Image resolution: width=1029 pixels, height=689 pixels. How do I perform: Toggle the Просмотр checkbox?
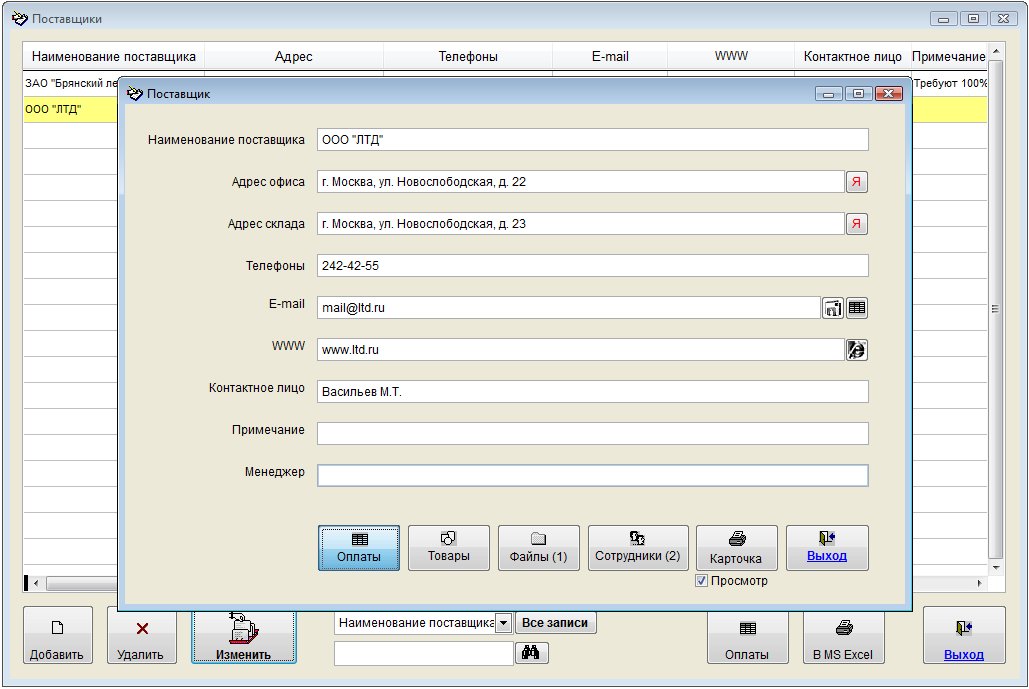[702, 581]
